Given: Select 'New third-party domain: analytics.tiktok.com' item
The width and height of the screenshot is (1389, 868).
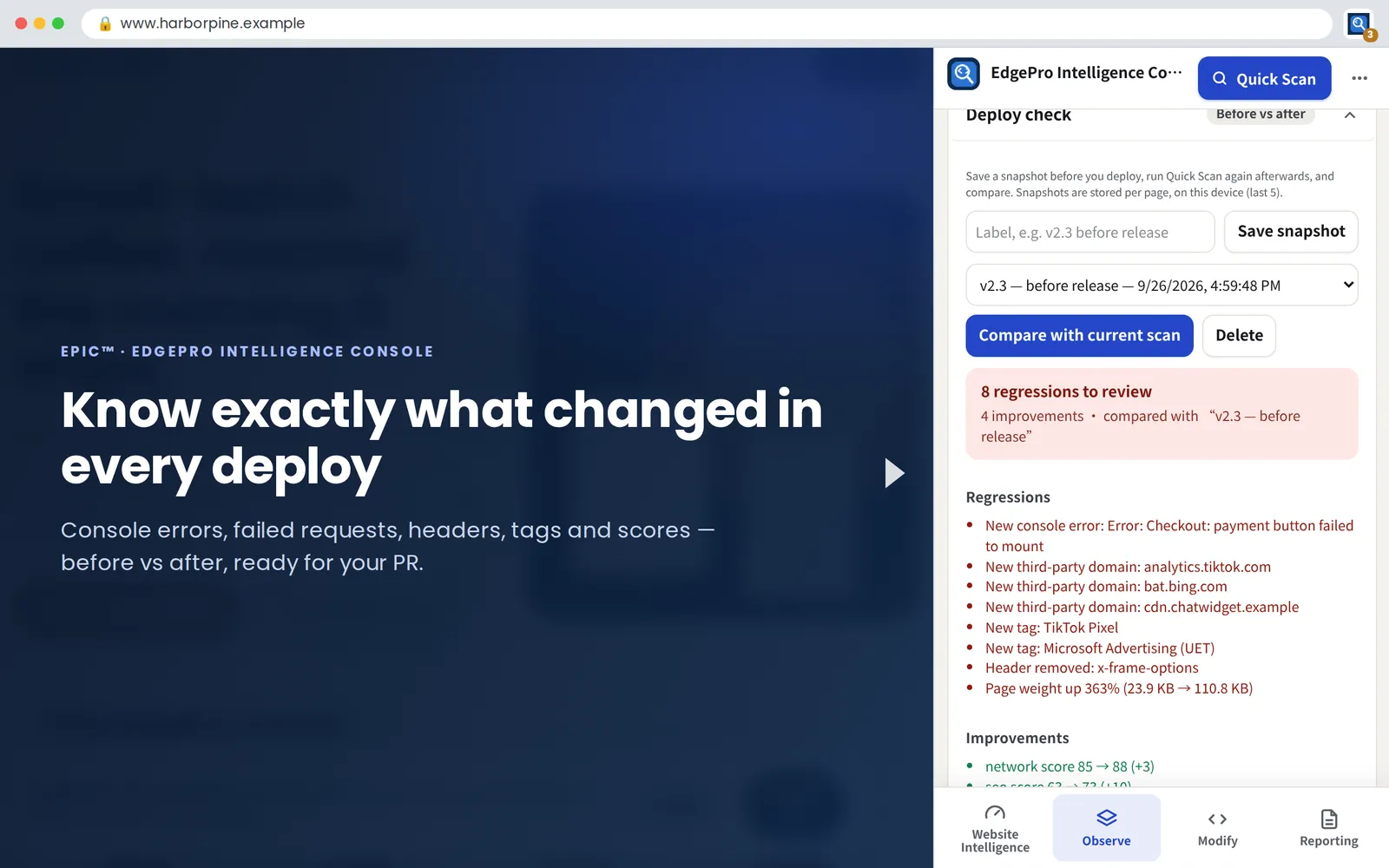Looking at the screenshot, I should [x=1128, y=567].
